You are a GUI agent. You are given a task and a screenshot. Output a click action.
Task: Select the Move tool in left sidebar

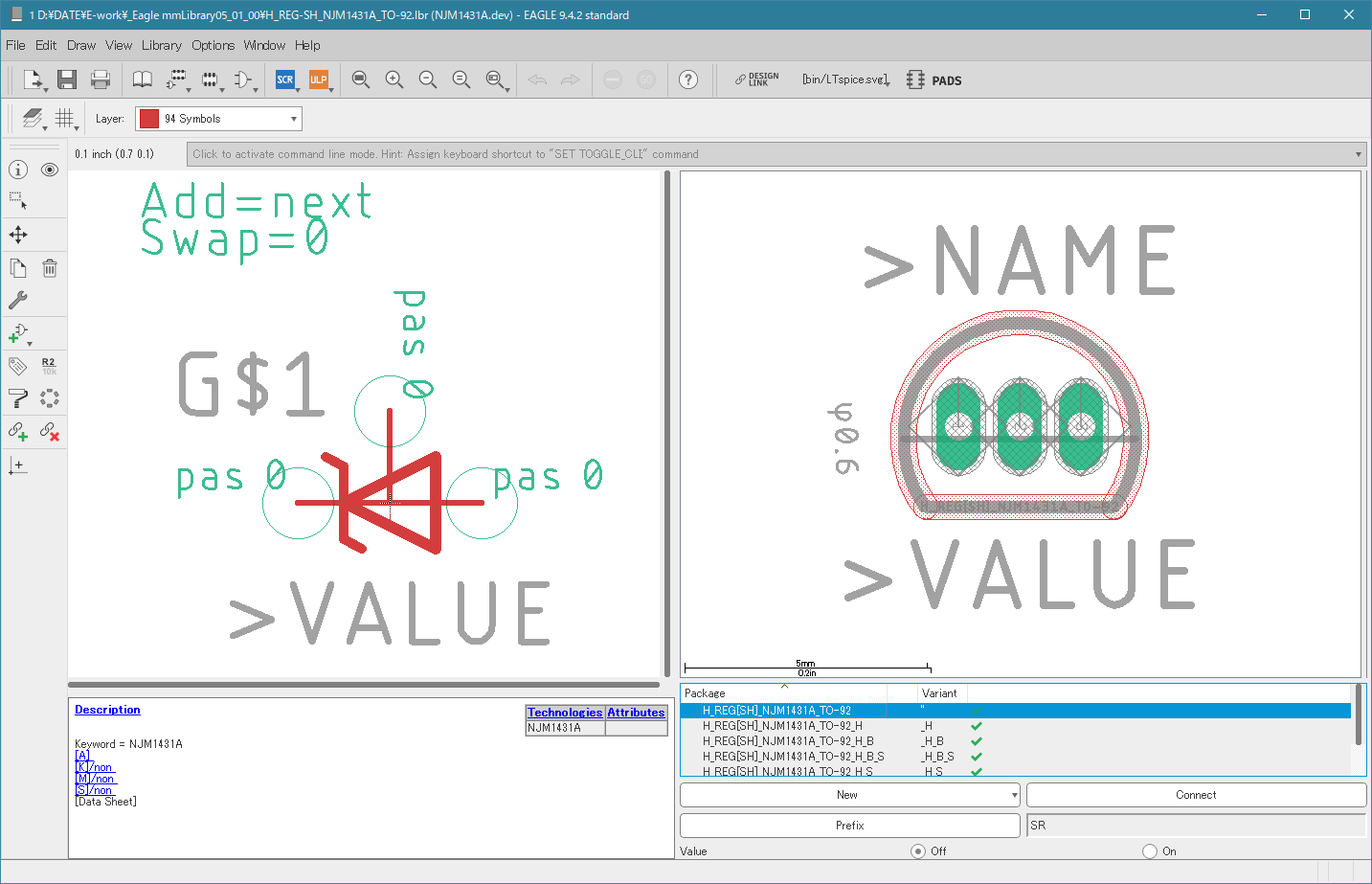click(x=18, y=235)
